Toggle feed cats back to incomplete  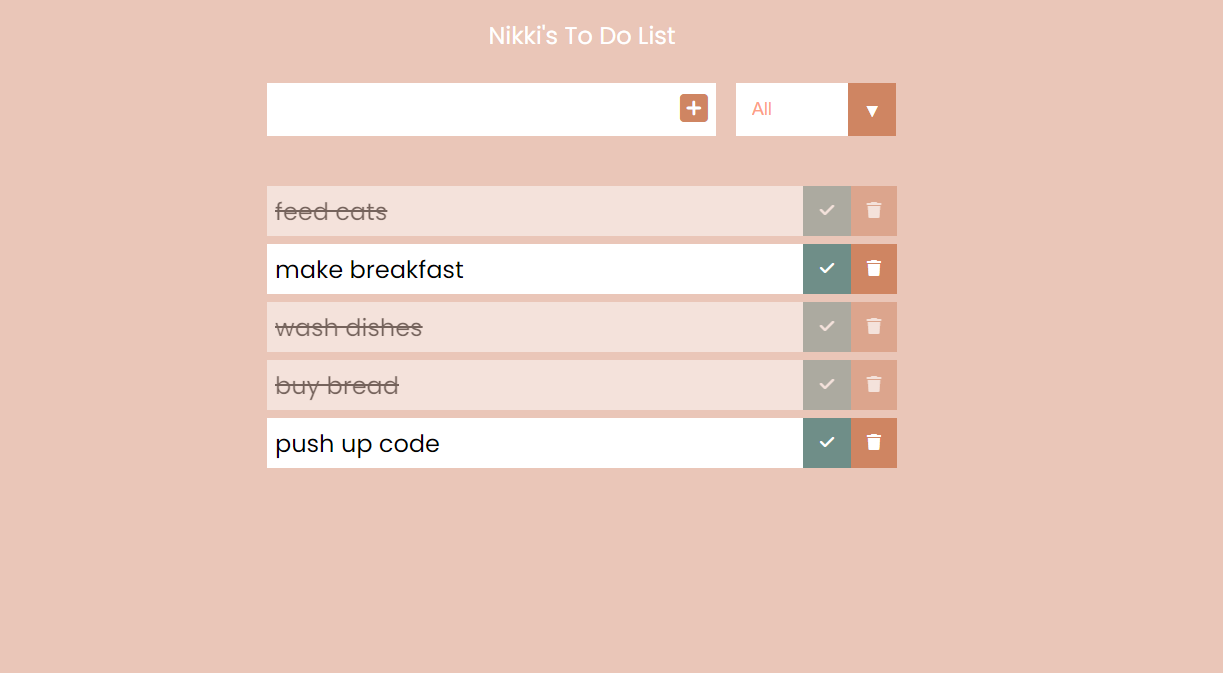826,210
